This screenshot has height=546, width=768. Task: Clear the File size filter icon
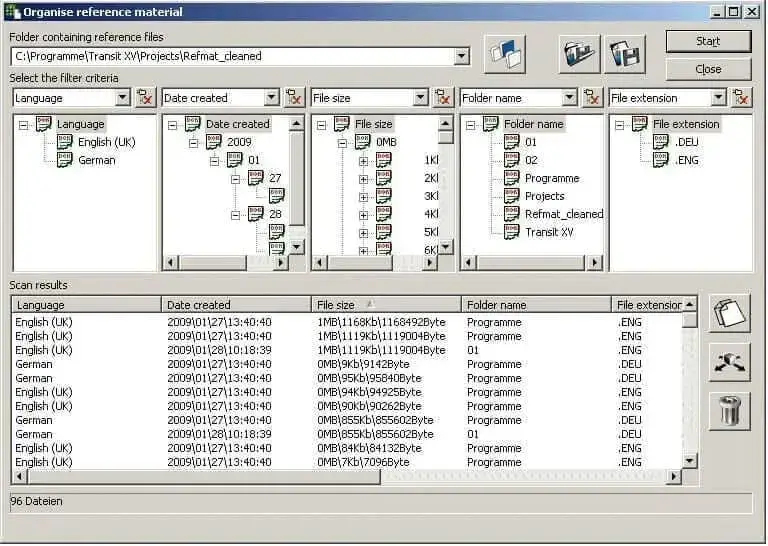[x=443, y=98]
